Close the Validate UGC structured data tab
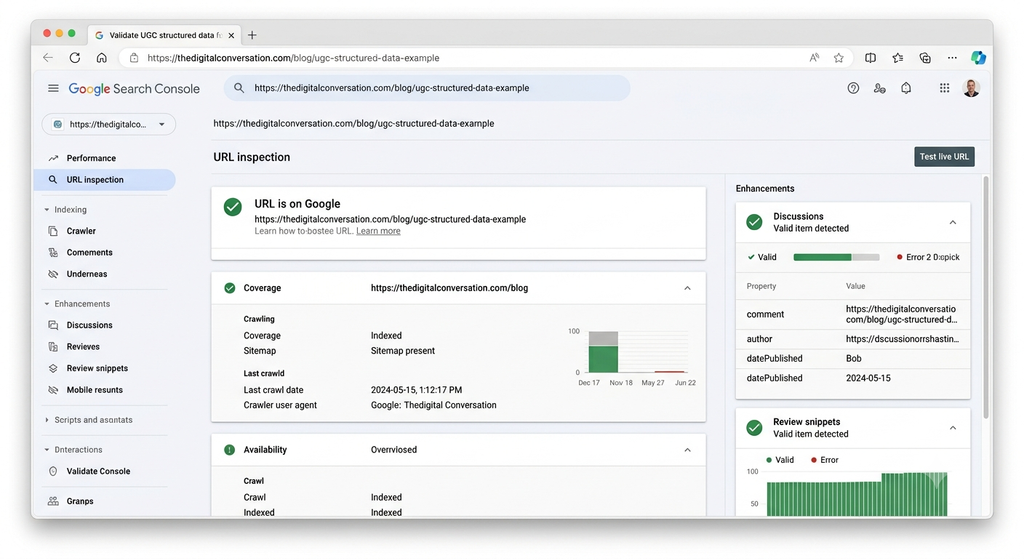This screenshot has width=1024, height=559. (x=231, y=35)
